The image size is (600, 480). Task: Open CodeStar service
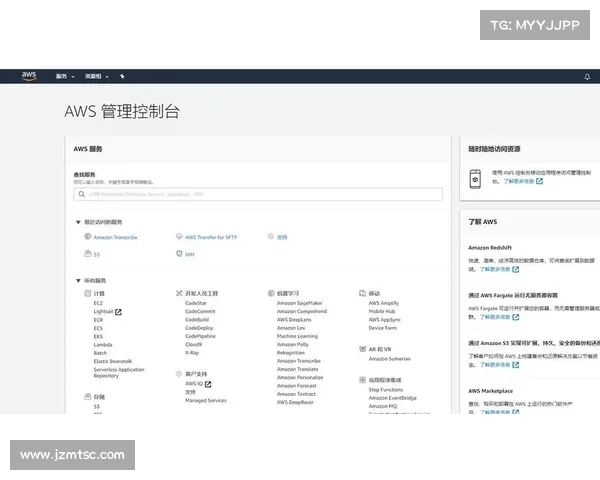pos(196,303)
